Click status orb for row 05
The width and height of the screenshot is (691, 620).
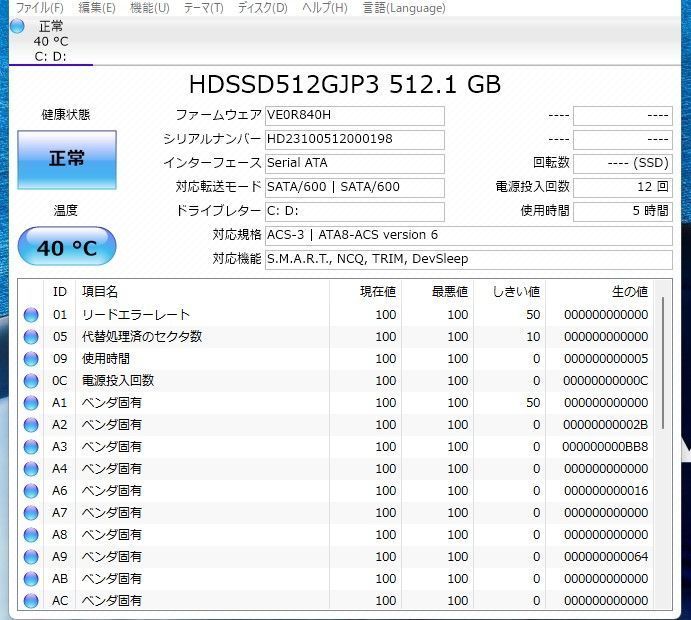[31, 337]
